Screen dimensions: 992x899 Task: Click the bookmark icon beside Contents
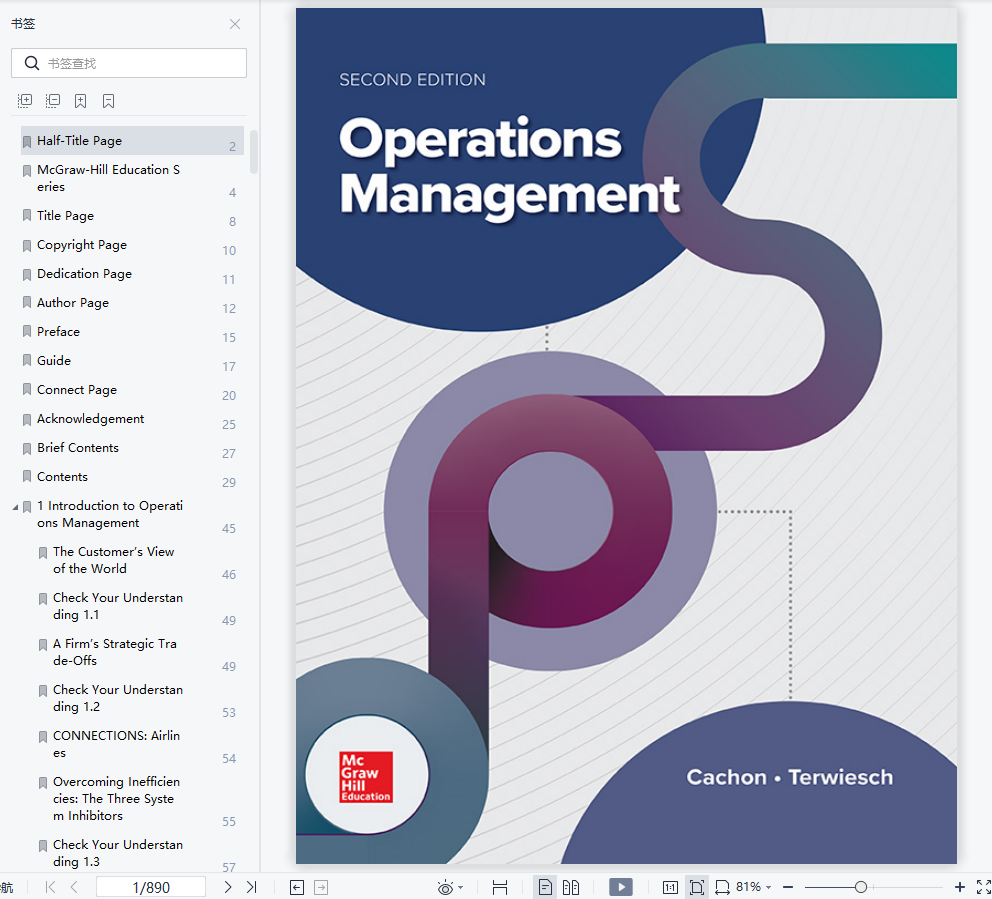[27, 477]
